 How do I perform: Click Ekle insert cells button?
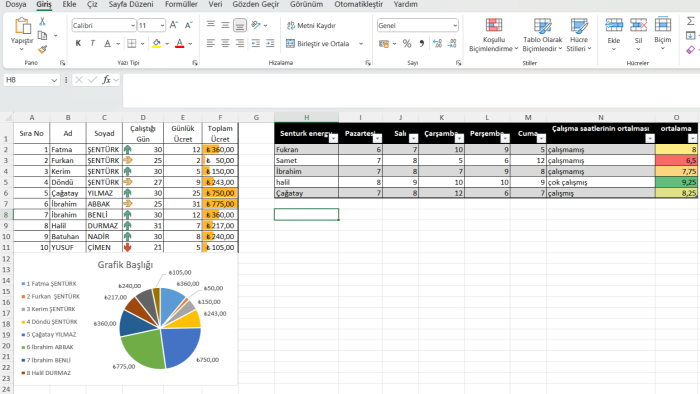pos(614,35)
